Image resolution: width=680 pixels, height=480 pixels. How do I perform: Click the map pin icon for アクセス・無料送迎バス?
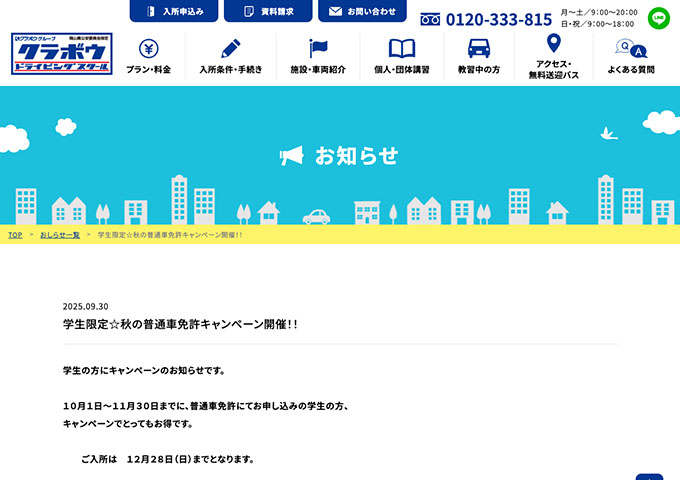(553, 44)
